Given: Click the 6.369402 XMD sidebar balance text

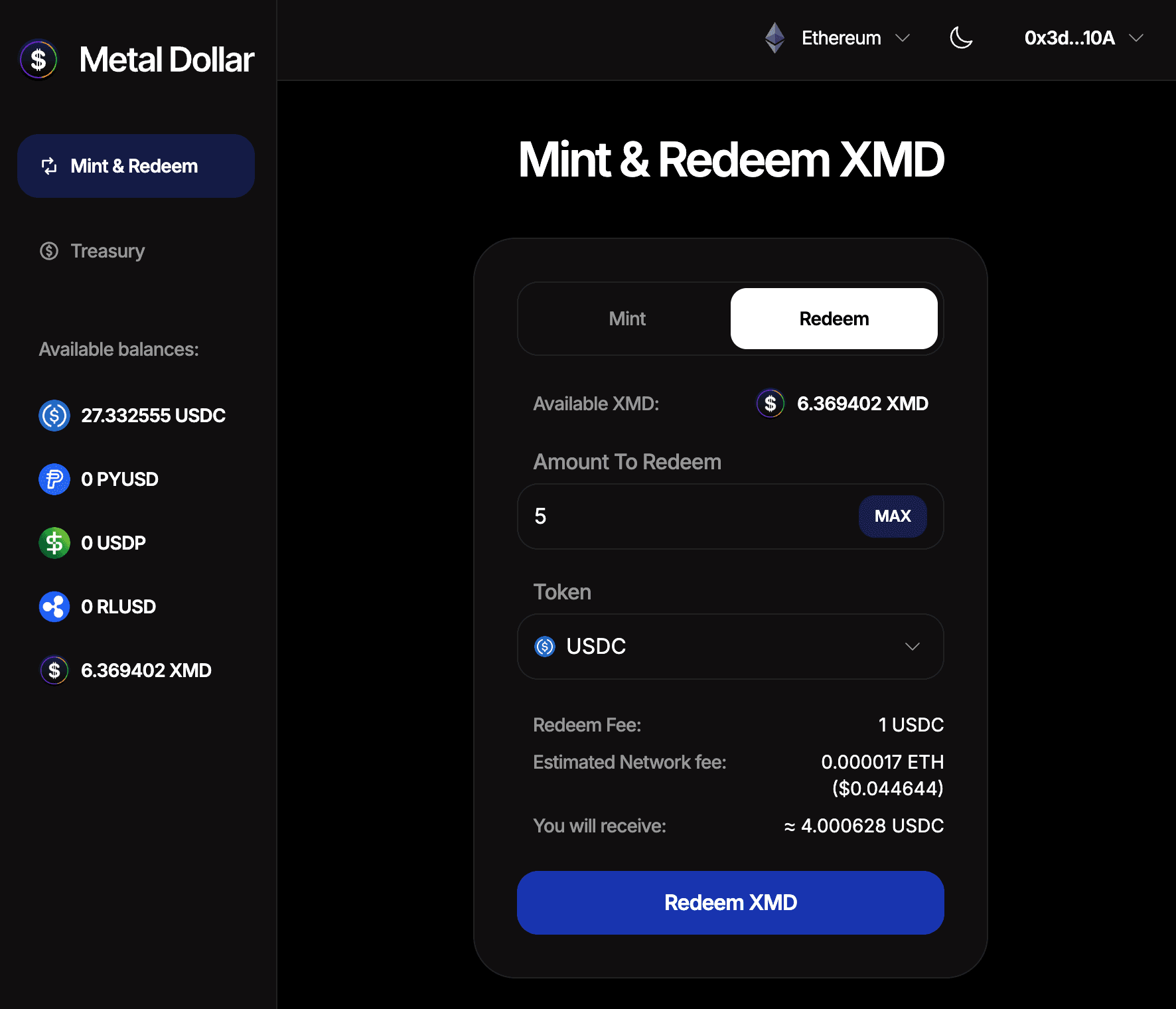Looking at the screenshot, I should pos(146,670).
